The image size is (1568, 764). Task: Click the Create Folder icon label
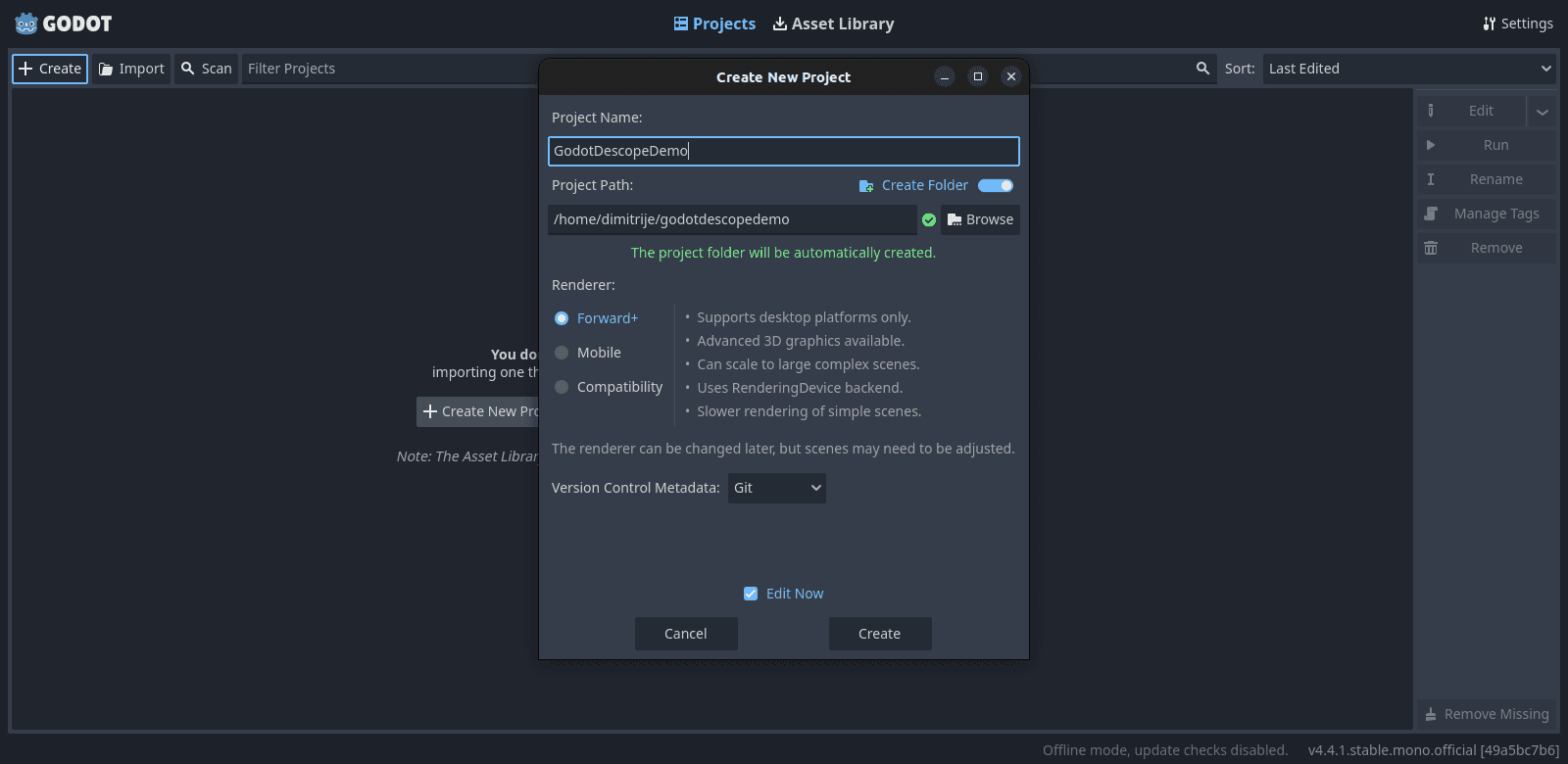[x=866, y=186]
